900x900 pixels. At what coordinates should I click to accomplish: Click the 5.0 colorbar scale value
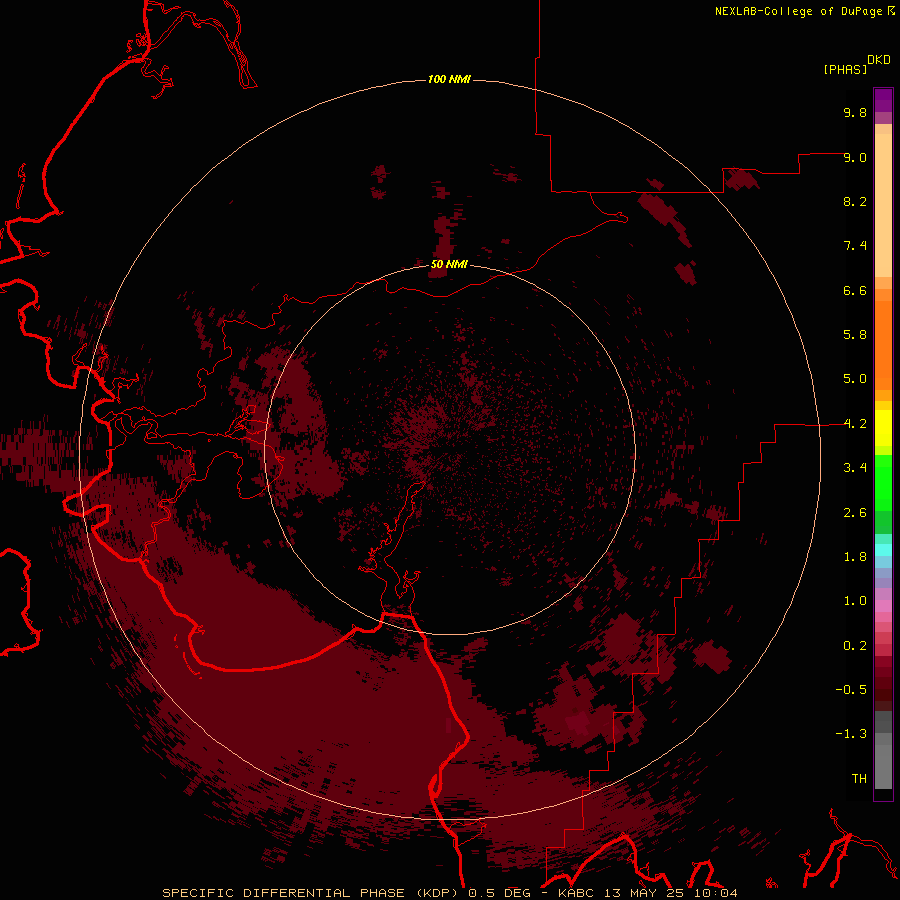pyautogui.click(x=855, y=379)
